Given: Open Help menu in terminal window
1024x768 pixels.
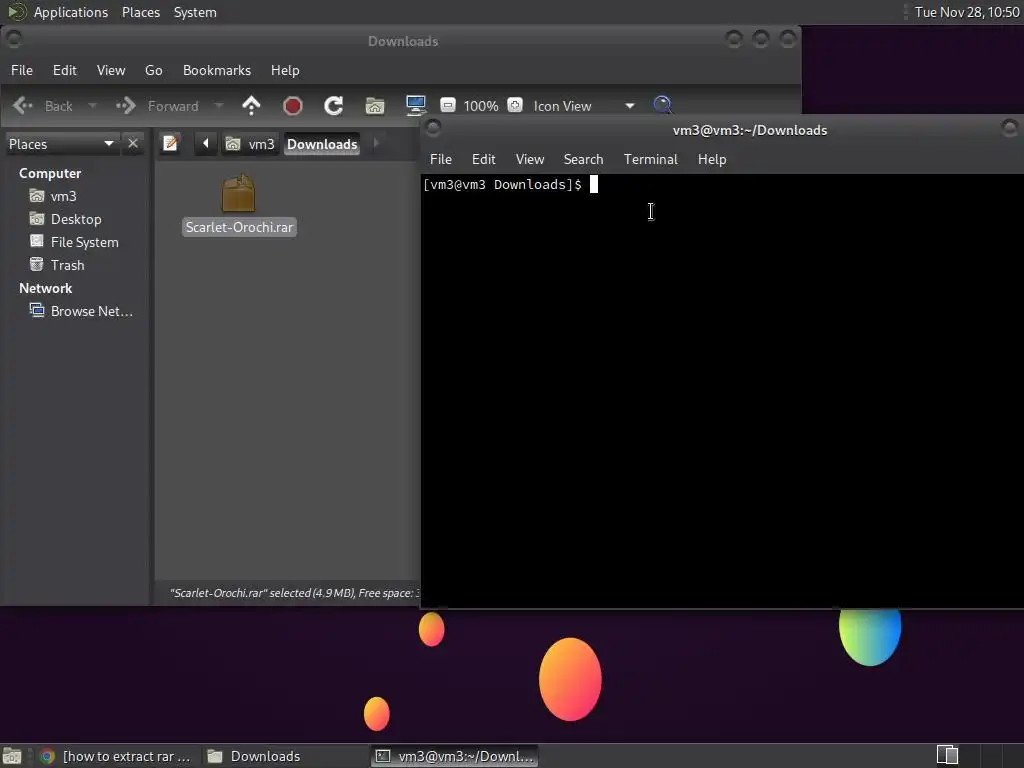Looking at the screenshot, I should pyautogui.click(x=712, y=159).
